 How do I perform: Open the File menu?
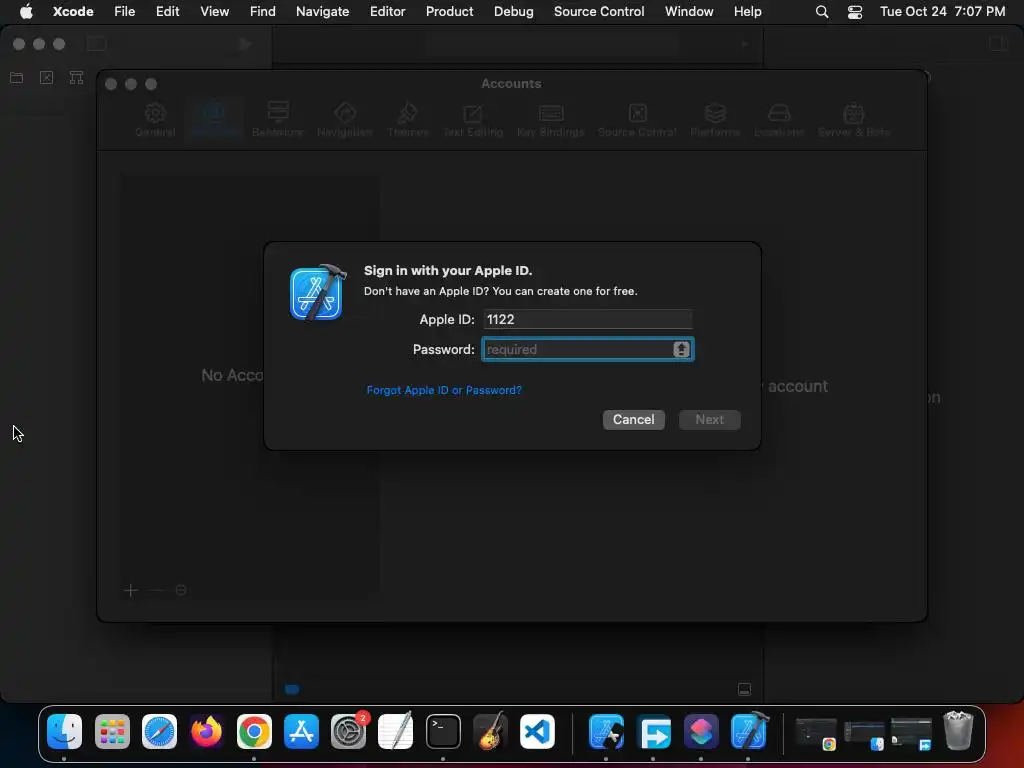125,12
